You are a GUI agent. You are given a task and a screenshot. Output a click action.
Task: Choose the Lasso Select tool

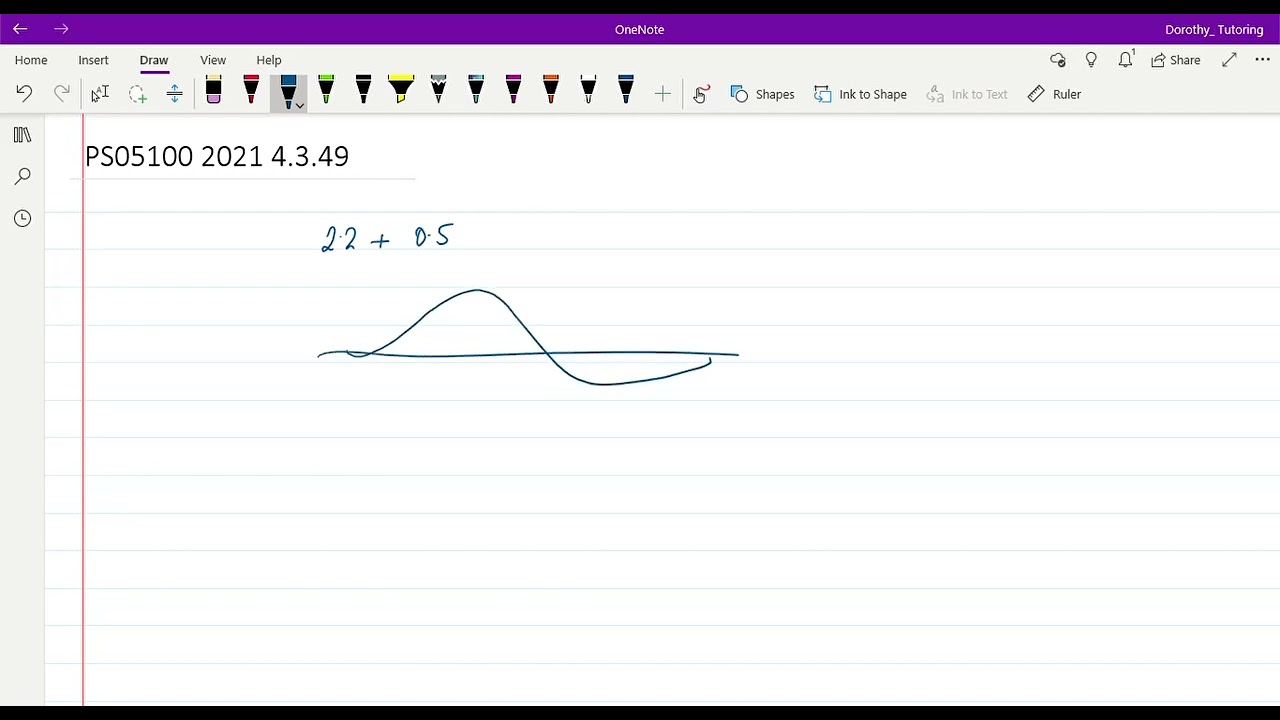pos(137,94)
